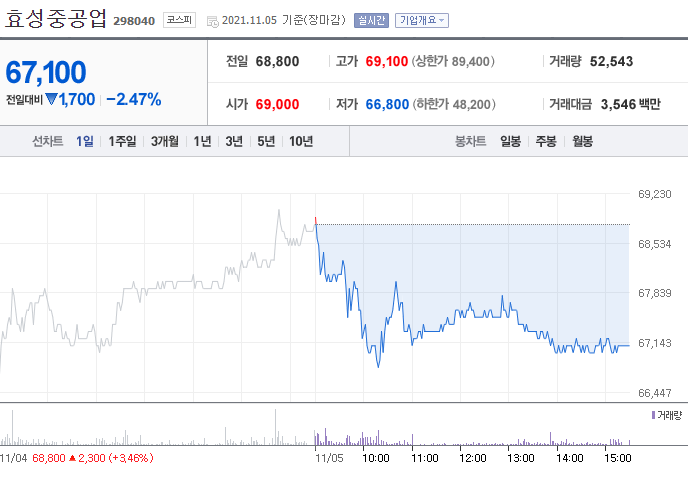Image resolution: width=688 pixels, height=477 pixels.
Task: Click the 12:00 time axis label
Action: click(x=473, y=458)
